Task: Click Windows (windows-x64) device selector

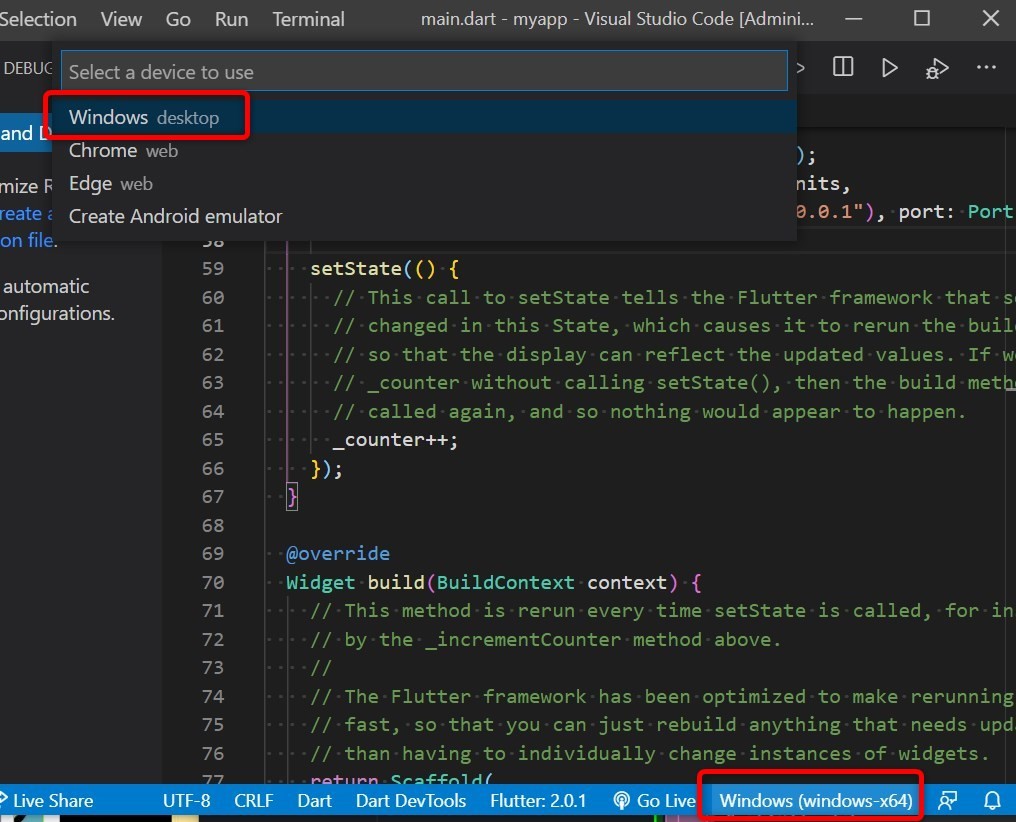Action: [x=816, y=801]
